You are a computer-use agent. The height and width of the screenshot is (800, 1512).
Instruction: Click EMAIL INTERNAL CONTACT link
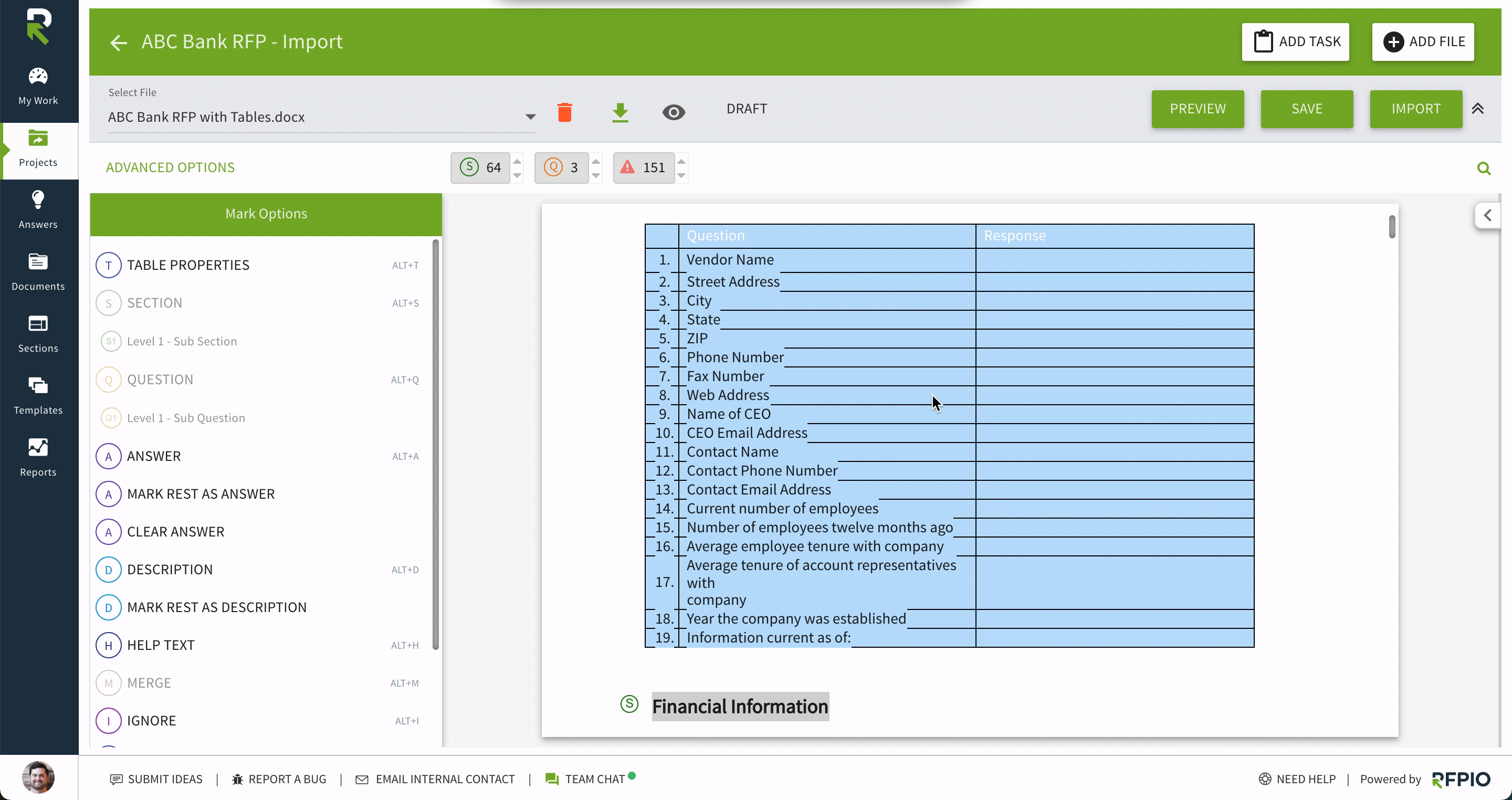435,779
